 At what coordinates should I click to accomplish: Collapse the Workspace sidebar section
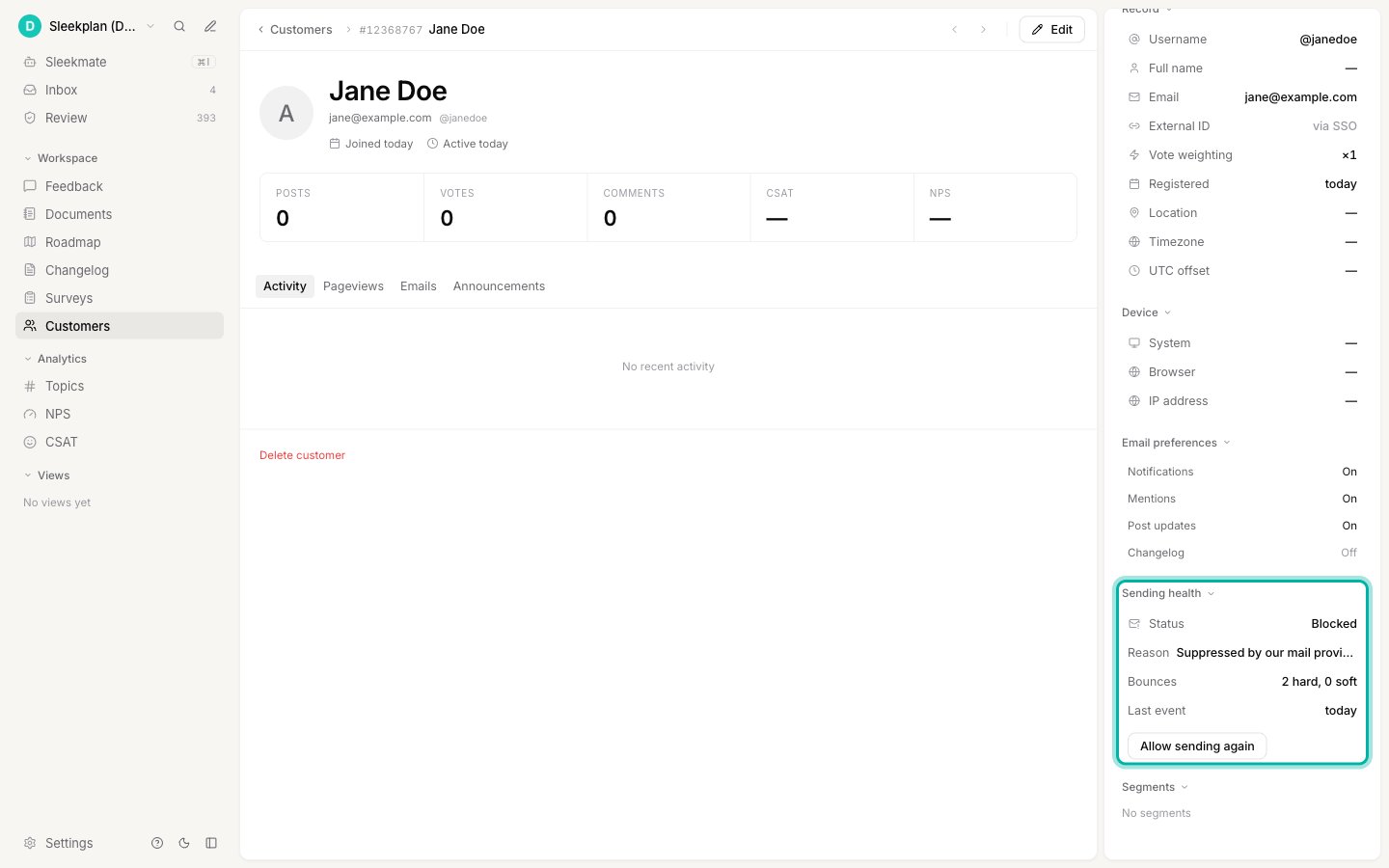coord(61,158)
